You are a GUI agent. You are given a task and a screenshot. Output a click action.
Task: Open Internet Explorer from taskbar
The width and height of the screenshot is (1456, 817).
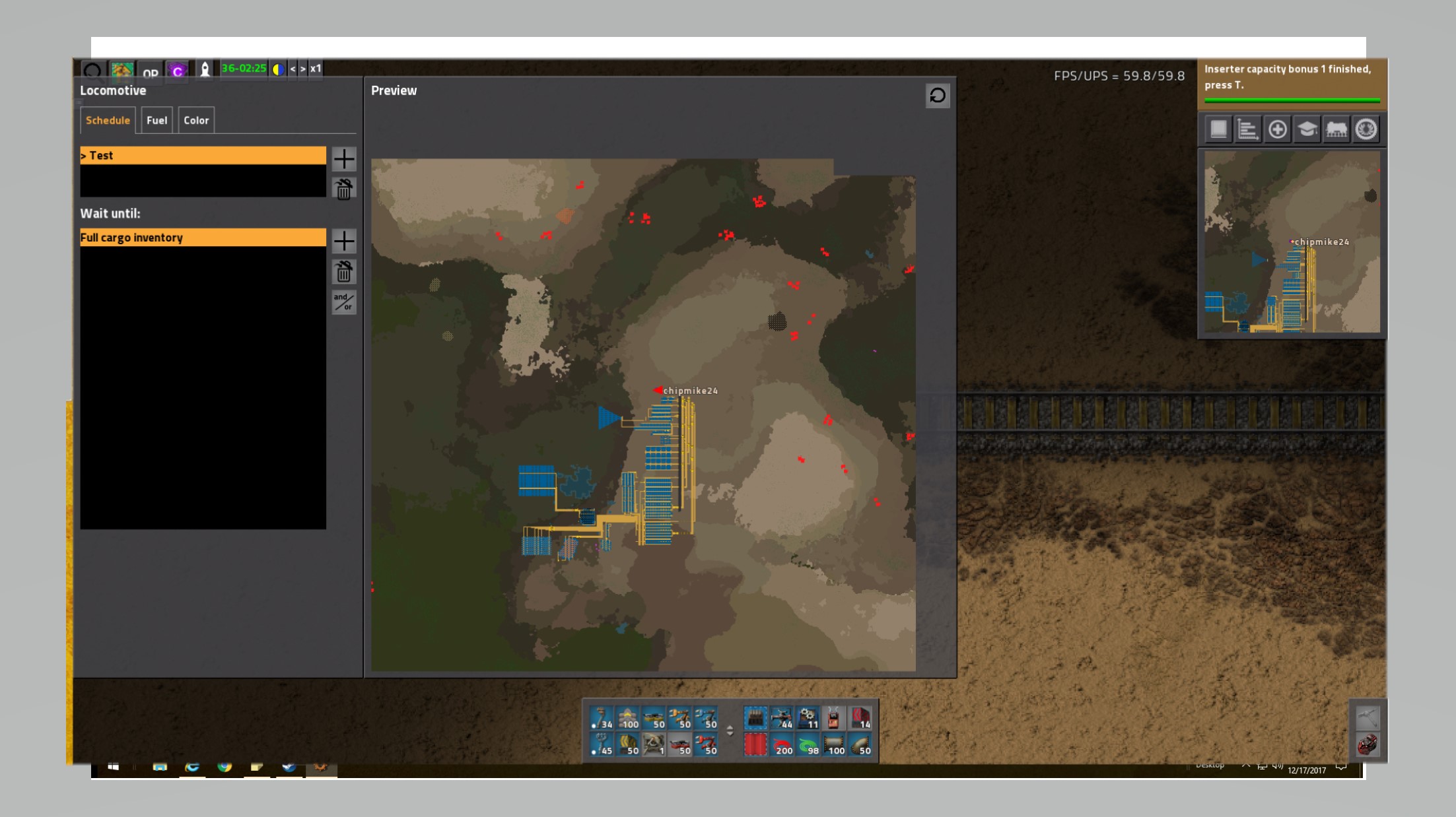(x=192, y=767)
